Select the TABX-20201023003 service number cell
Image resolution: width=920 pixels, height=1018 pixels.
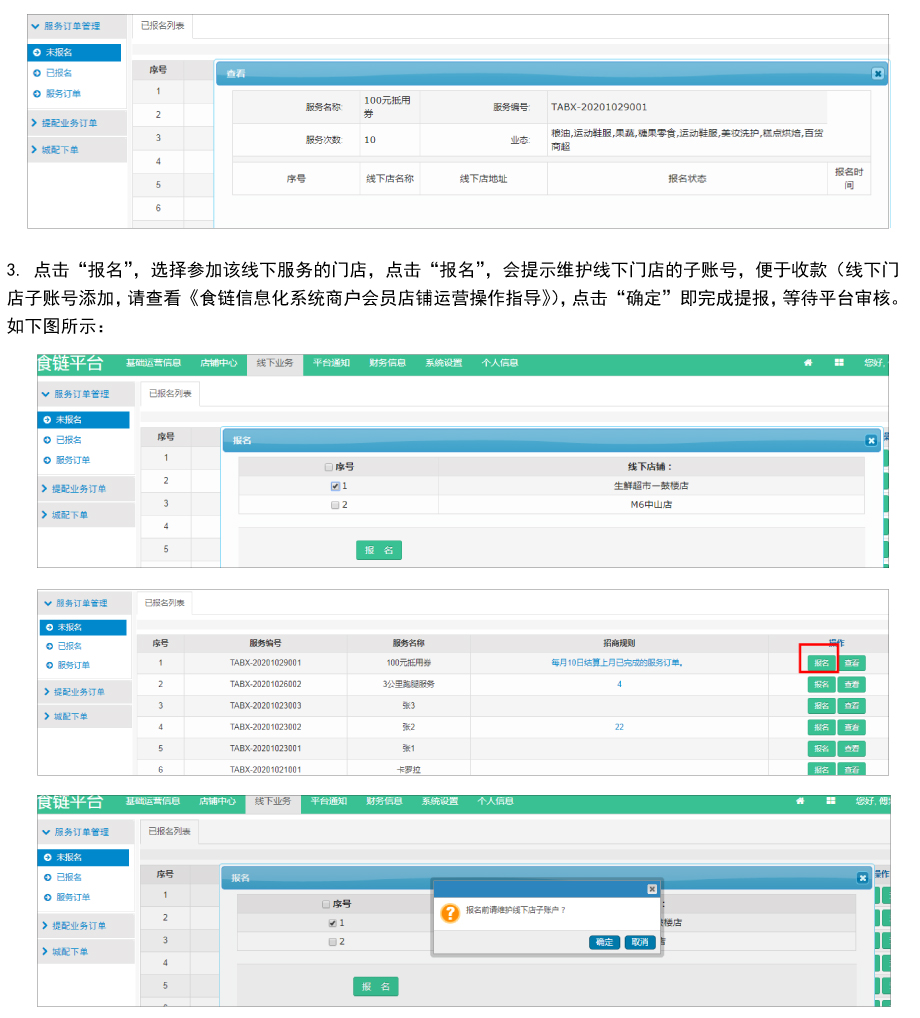point(265,705)
